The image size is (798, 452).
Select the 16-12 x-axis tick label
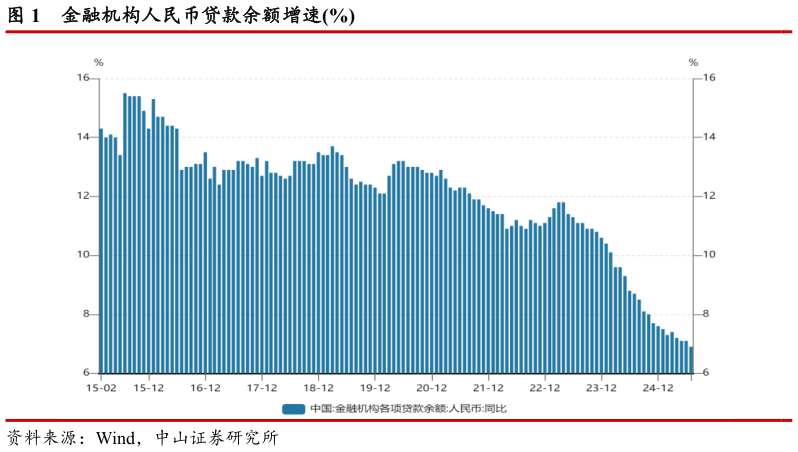click(x=205, y=387)
